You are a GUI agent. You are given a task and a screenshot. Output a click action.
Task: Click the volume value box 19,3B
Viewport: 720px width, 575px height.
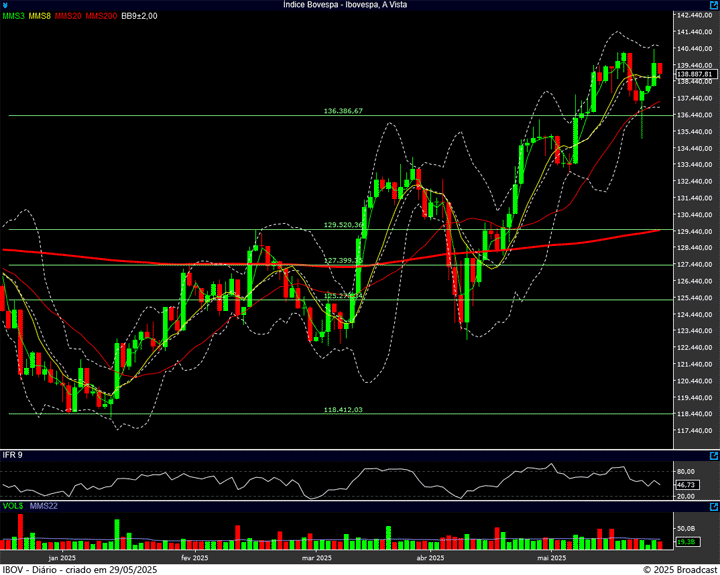point(686,542)
